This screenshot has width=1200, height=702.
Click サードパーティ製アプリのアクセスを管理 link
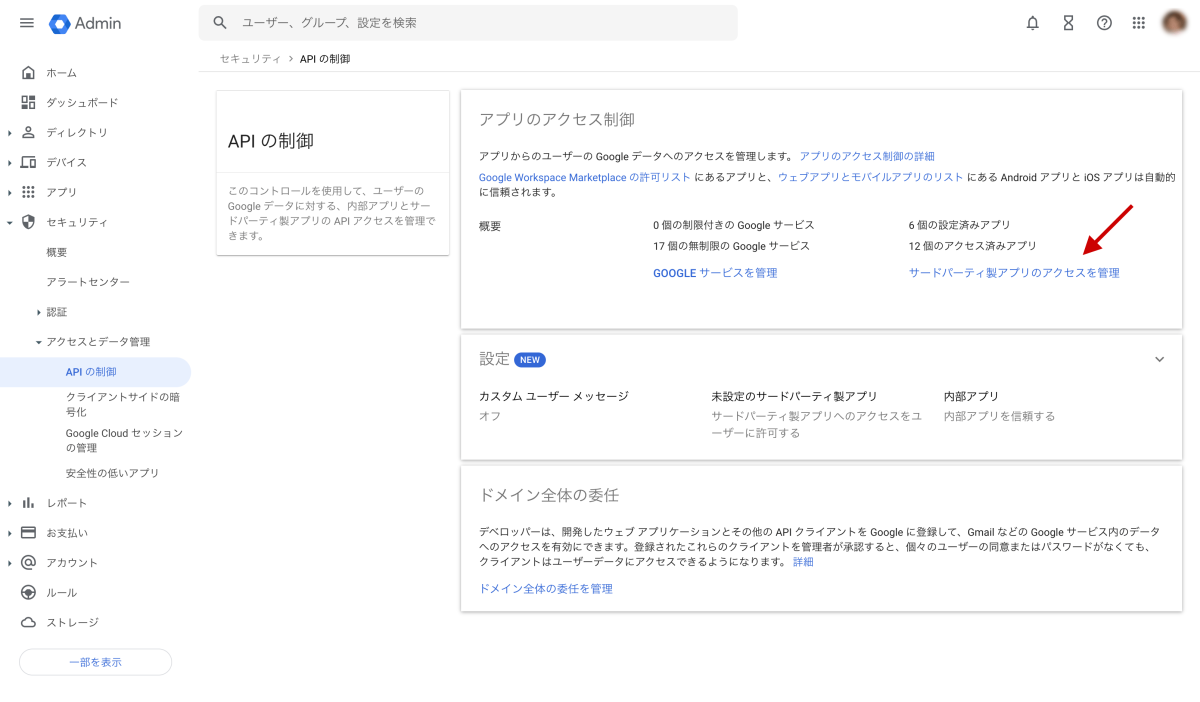[1014, 273]
